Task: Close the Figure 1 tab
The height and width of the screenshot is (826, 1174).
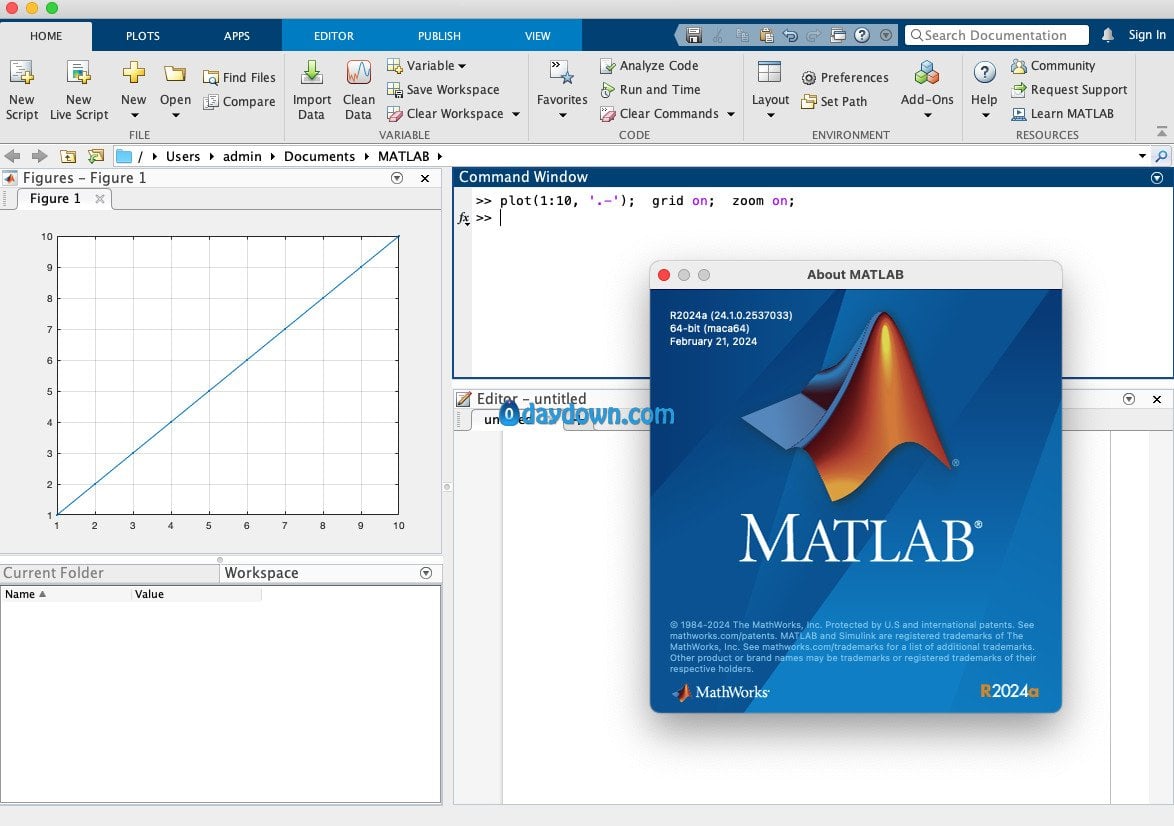Action: 100,198
